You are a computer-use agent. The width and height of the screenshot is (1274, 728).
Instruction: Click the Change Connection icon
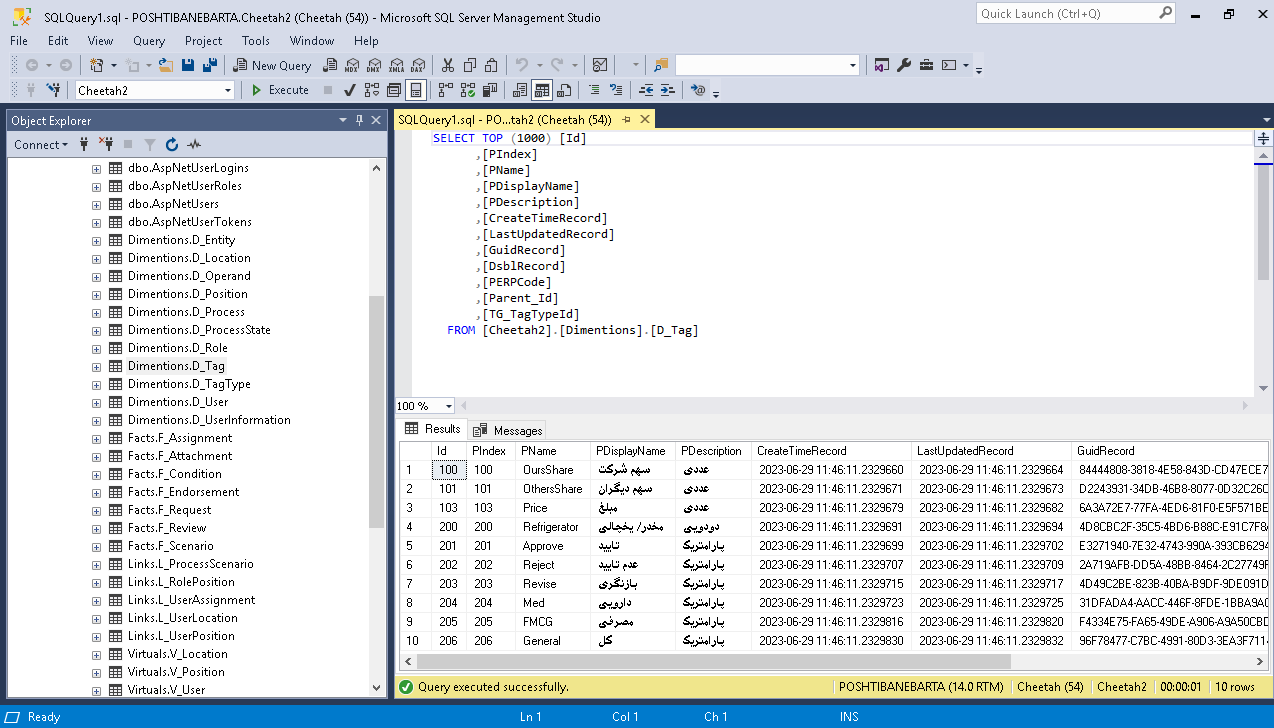(x=54, y=90)
